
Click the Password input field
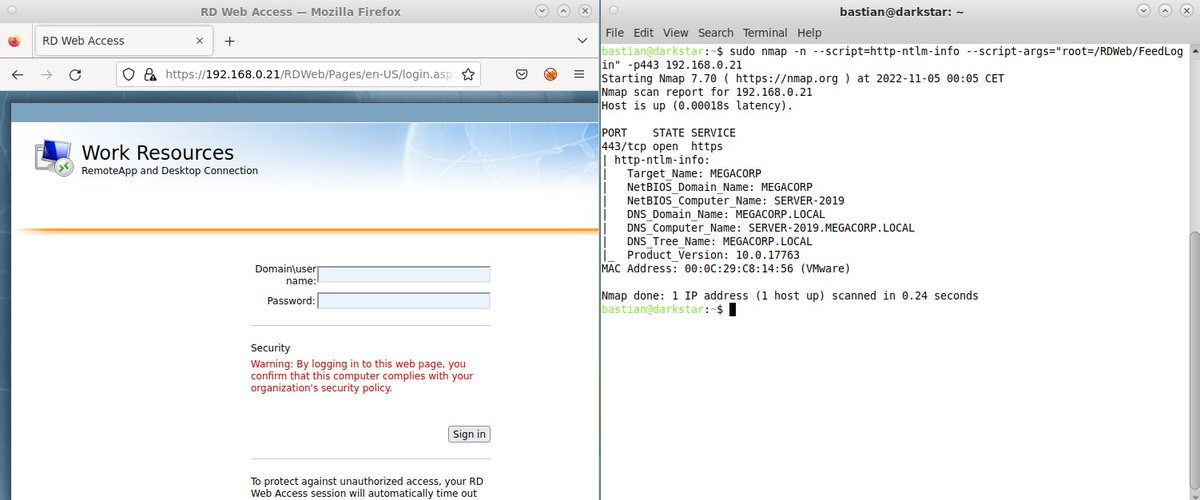404,300
